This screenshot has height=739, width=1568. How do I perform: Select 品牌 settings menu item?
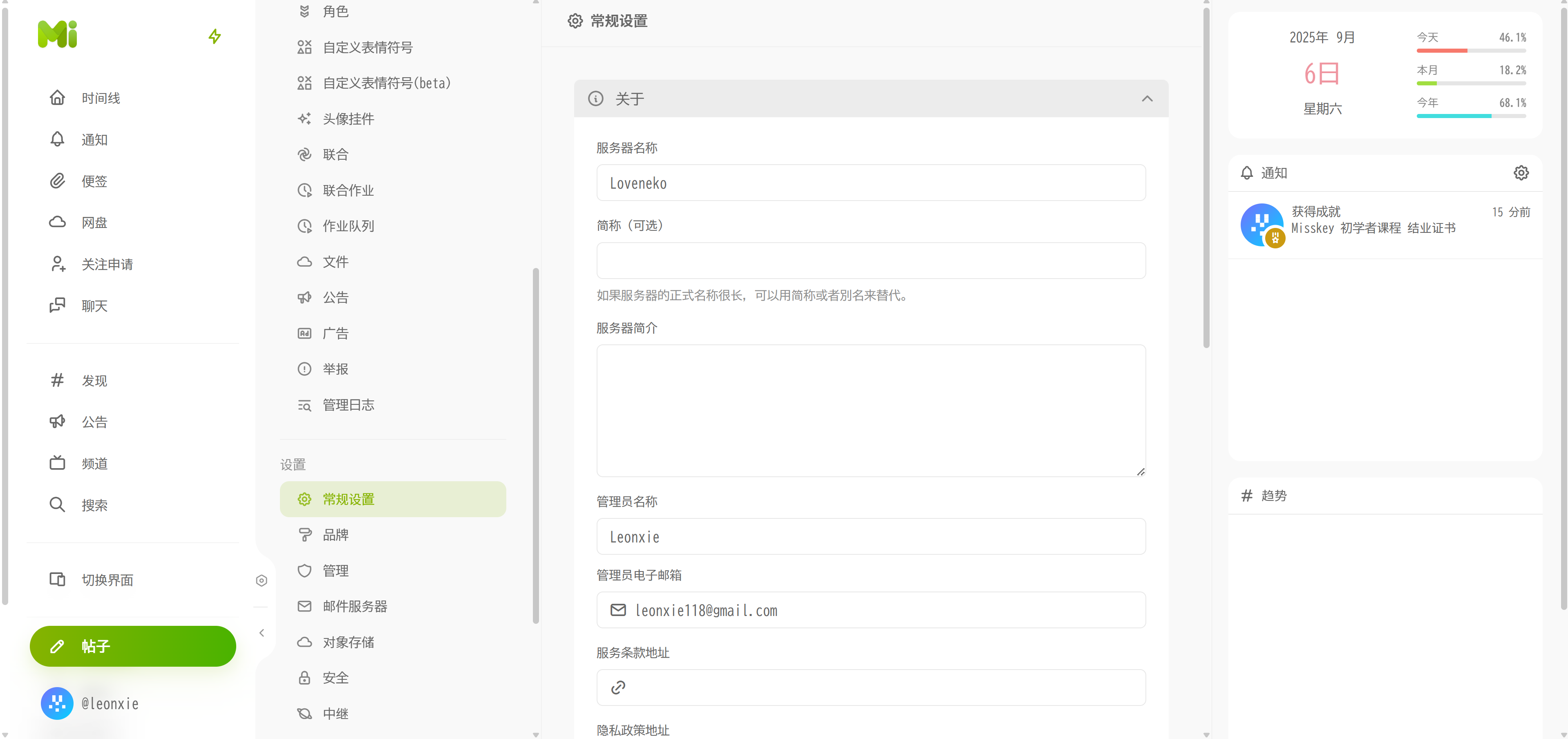coord(336,535)
